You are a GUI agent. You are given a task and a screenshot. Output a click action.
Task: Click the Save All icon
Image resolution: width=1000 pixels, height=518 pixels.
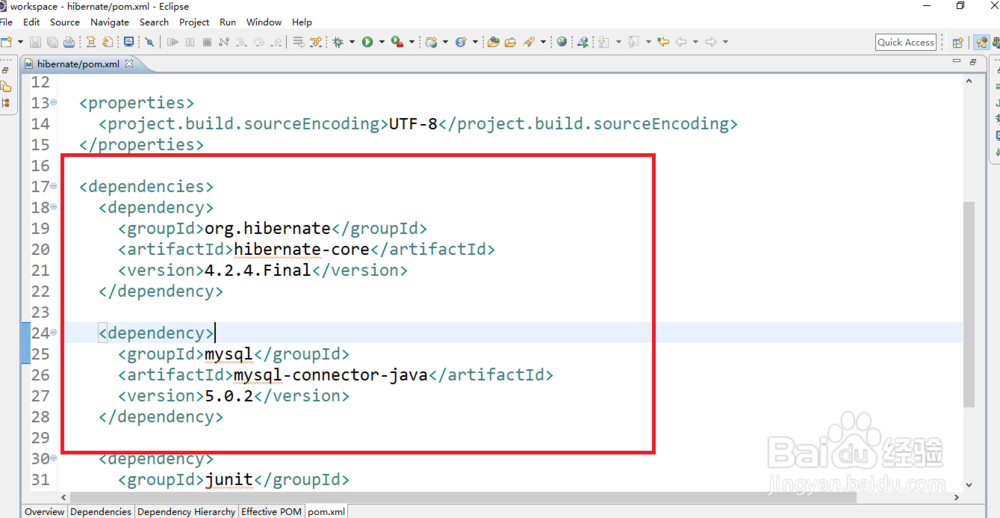pyautogui.click(x=52, y=42)
